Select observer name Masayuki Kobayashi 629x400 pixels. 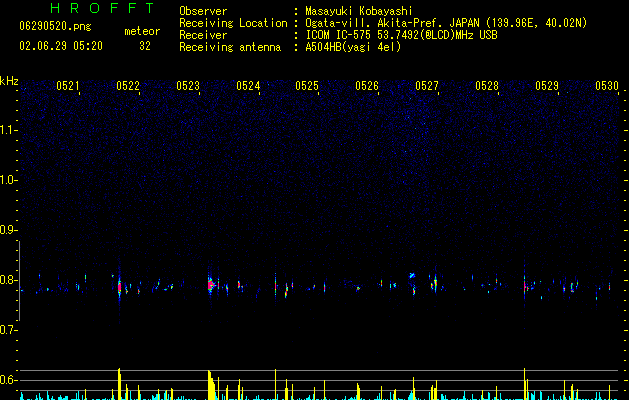[359, 11]
